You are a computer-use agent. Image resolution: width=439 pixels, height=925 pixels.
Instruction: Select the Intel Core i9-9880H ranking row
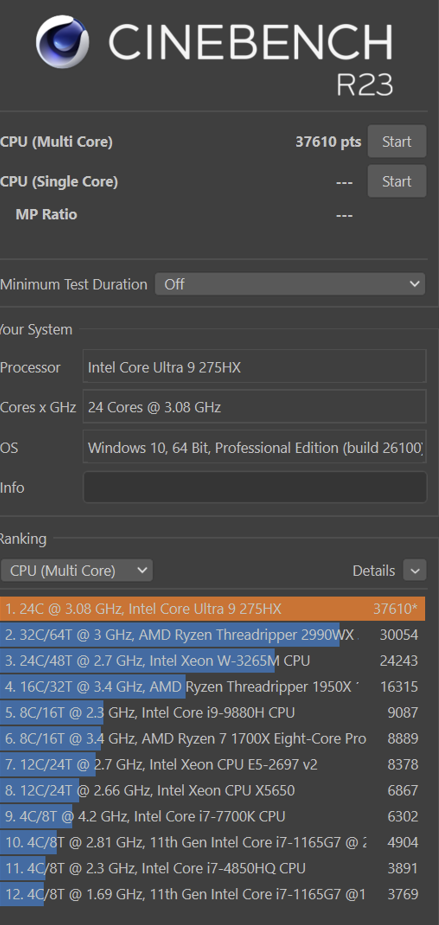pos(212,713)
